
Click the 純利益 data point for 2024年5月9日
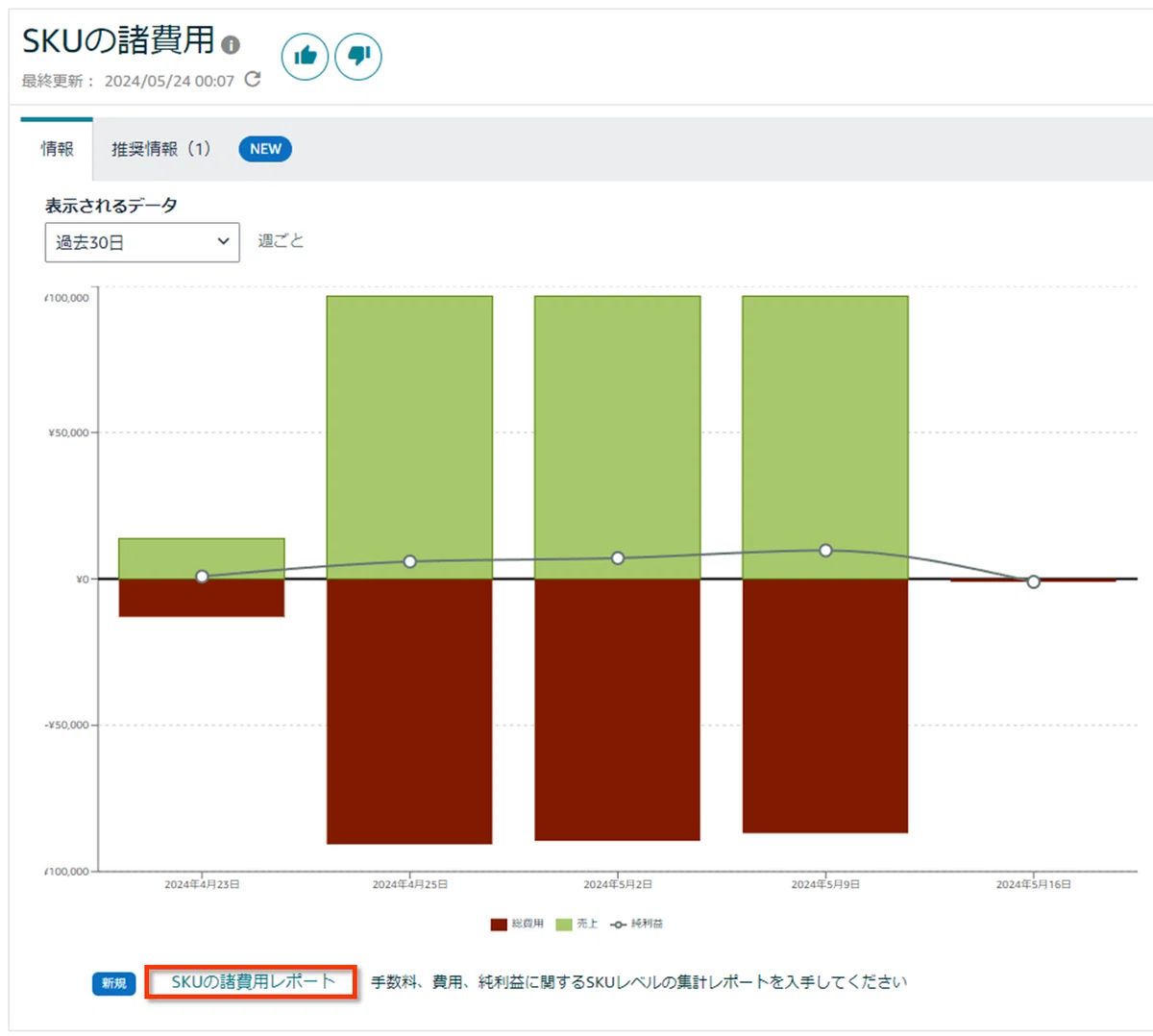(x=825, y=551)
